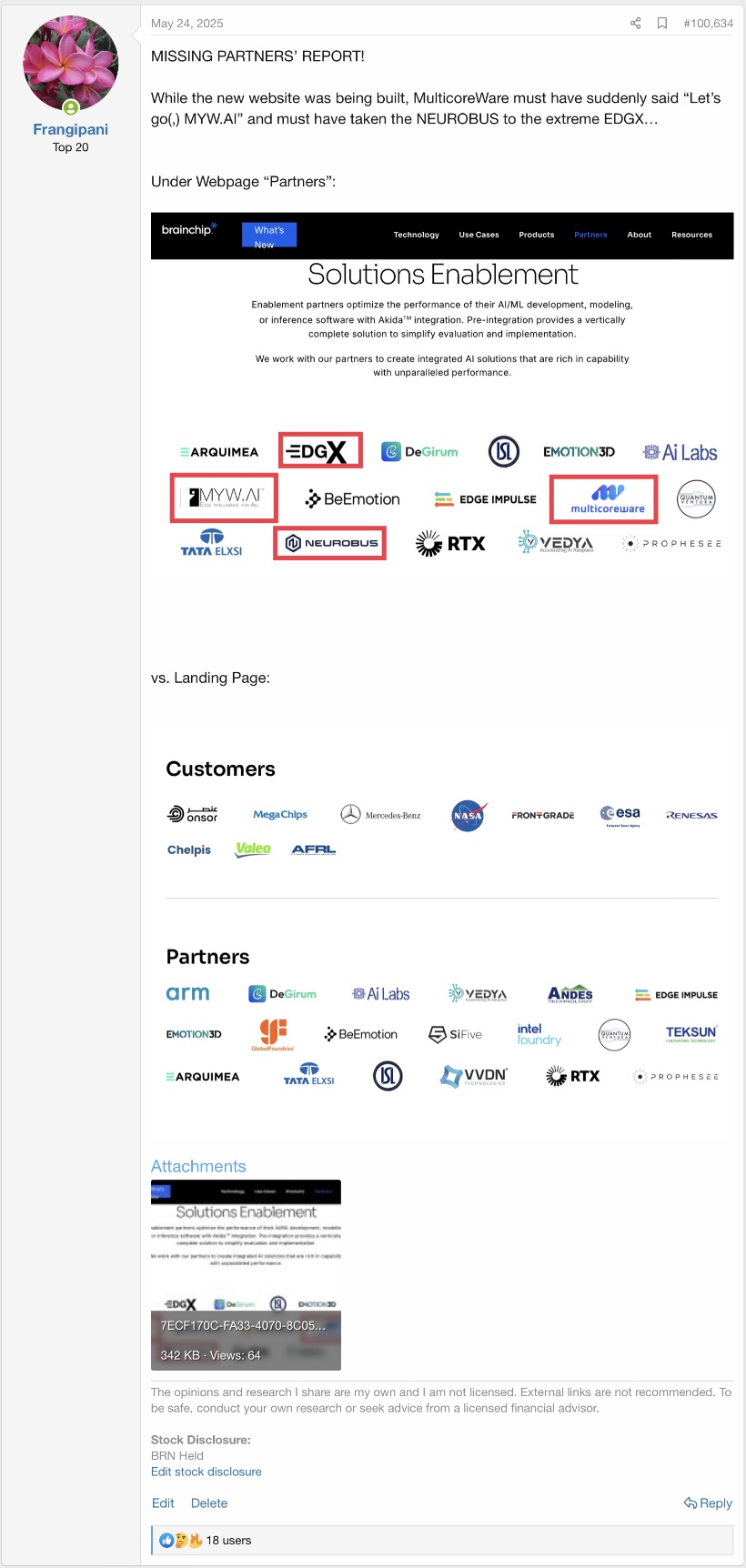This screenshot has height=1568, width=746.
Task: Click the brainchip logo in embedded image
Action: [x=189, y=230]
